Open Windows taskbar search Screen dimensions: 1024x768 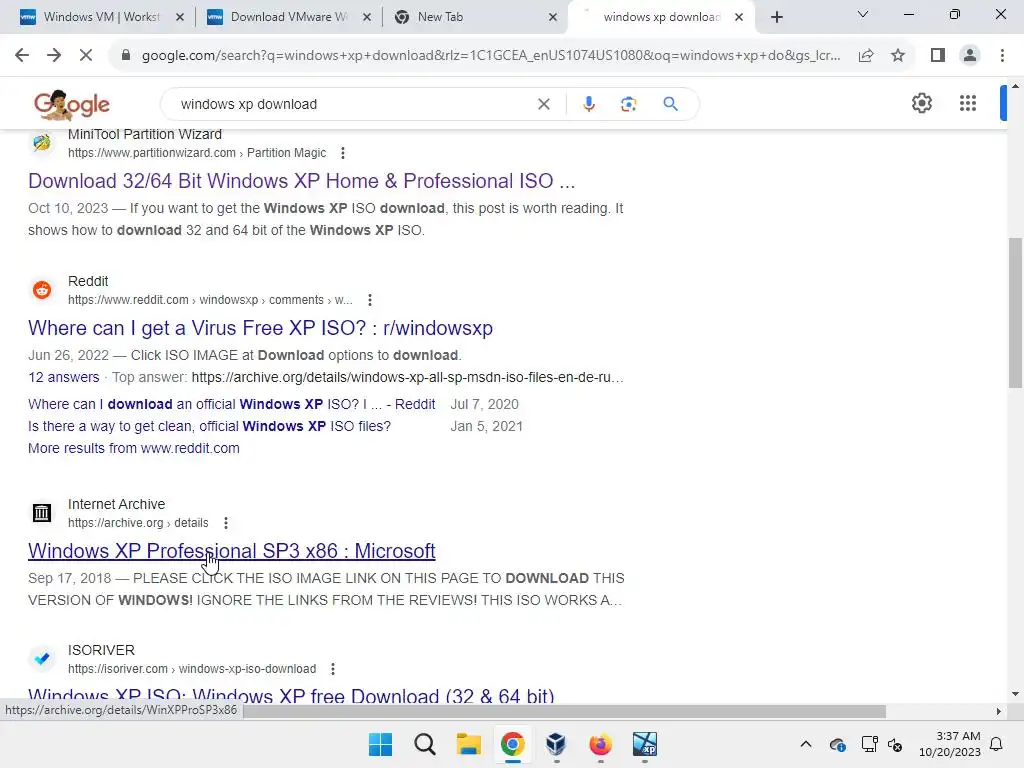point(424,744)
